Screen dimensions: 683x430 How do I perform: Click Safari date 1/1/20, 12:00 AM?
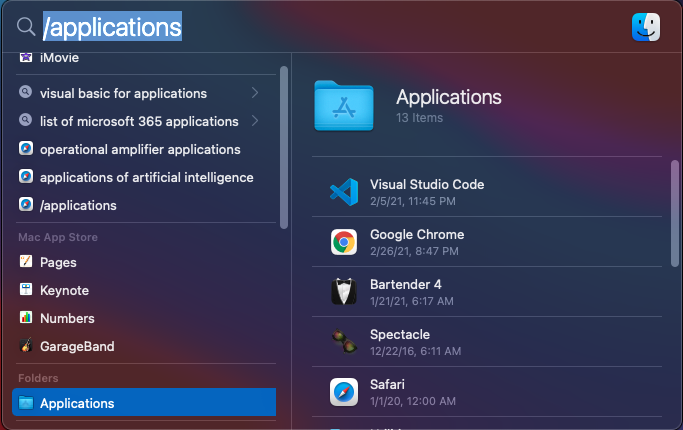click(x=413, y=401)
